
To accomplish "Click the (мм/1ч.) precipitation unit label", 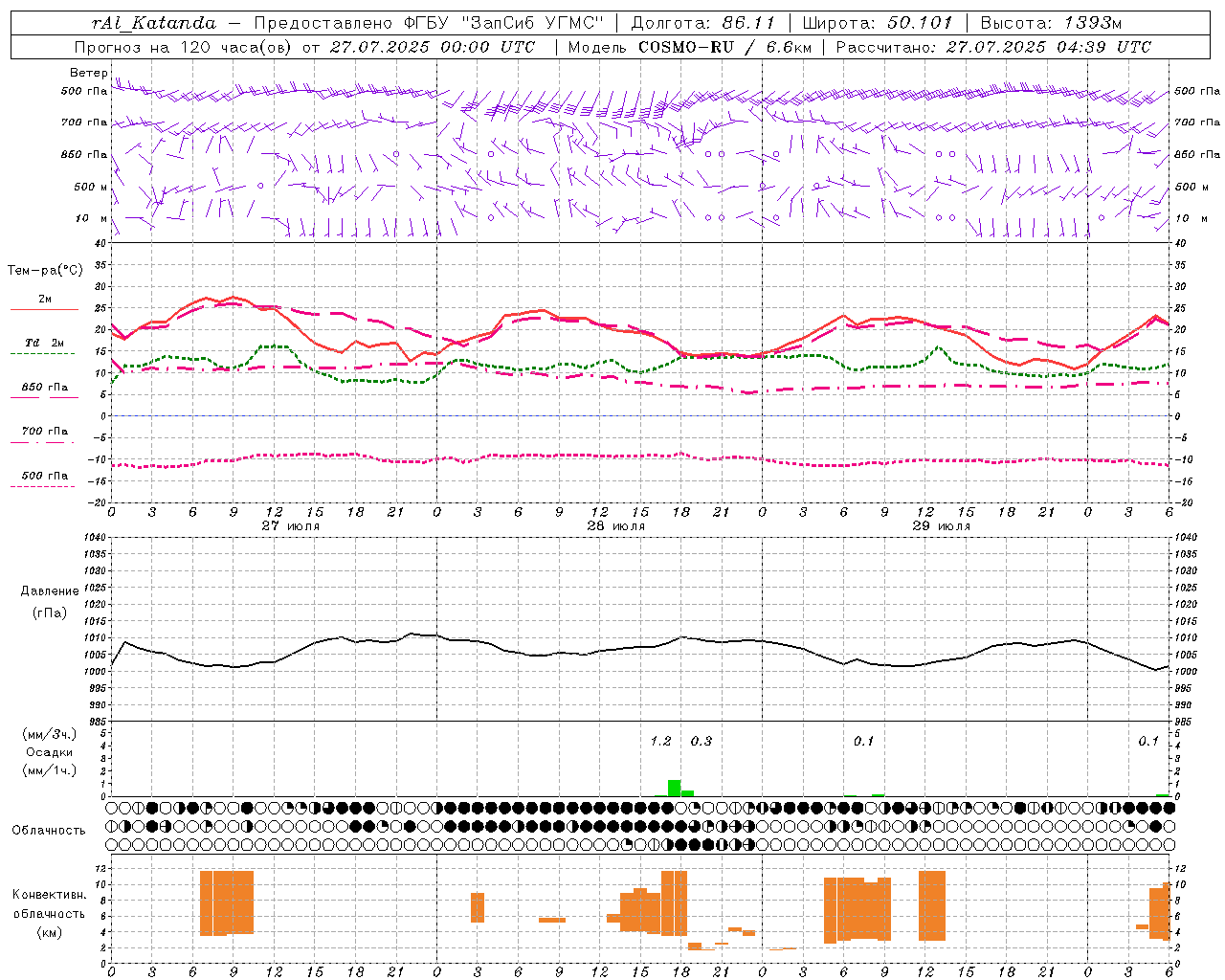I will click(x=50, y=770).
